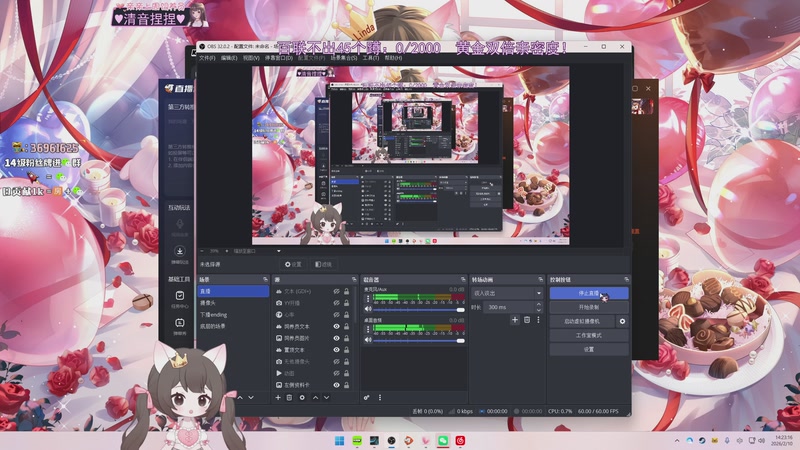Image resolution: width=800 pixels, height=450 pixels.
Task: Toggle visibility of 心率 source
Action: [x=336, y=315]
